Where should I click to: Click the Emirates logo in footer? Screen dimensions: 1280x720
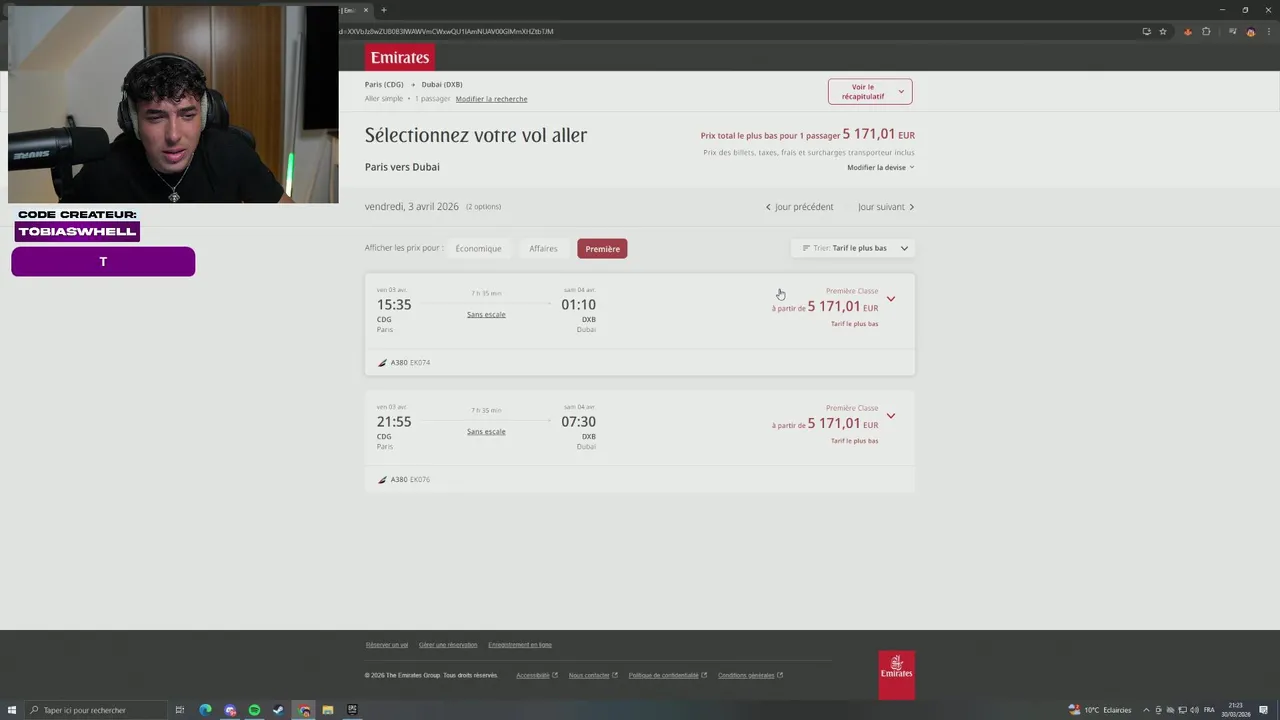click(x=896, y=675)
